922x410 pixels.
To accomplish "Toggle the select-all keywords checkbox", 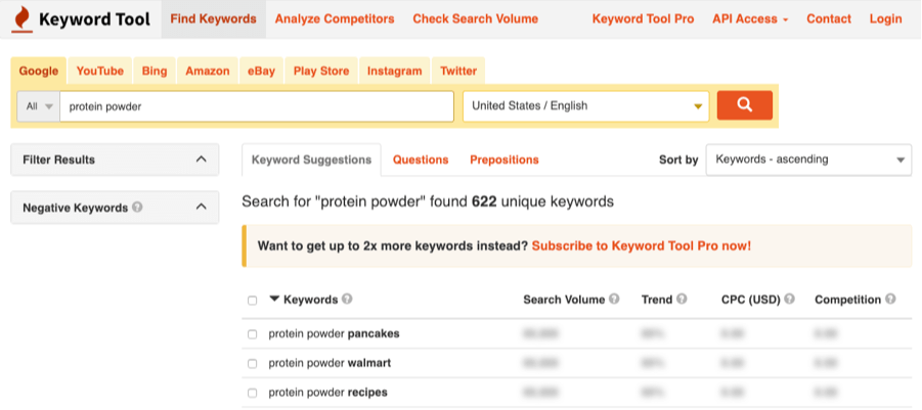I will point(252,300).
